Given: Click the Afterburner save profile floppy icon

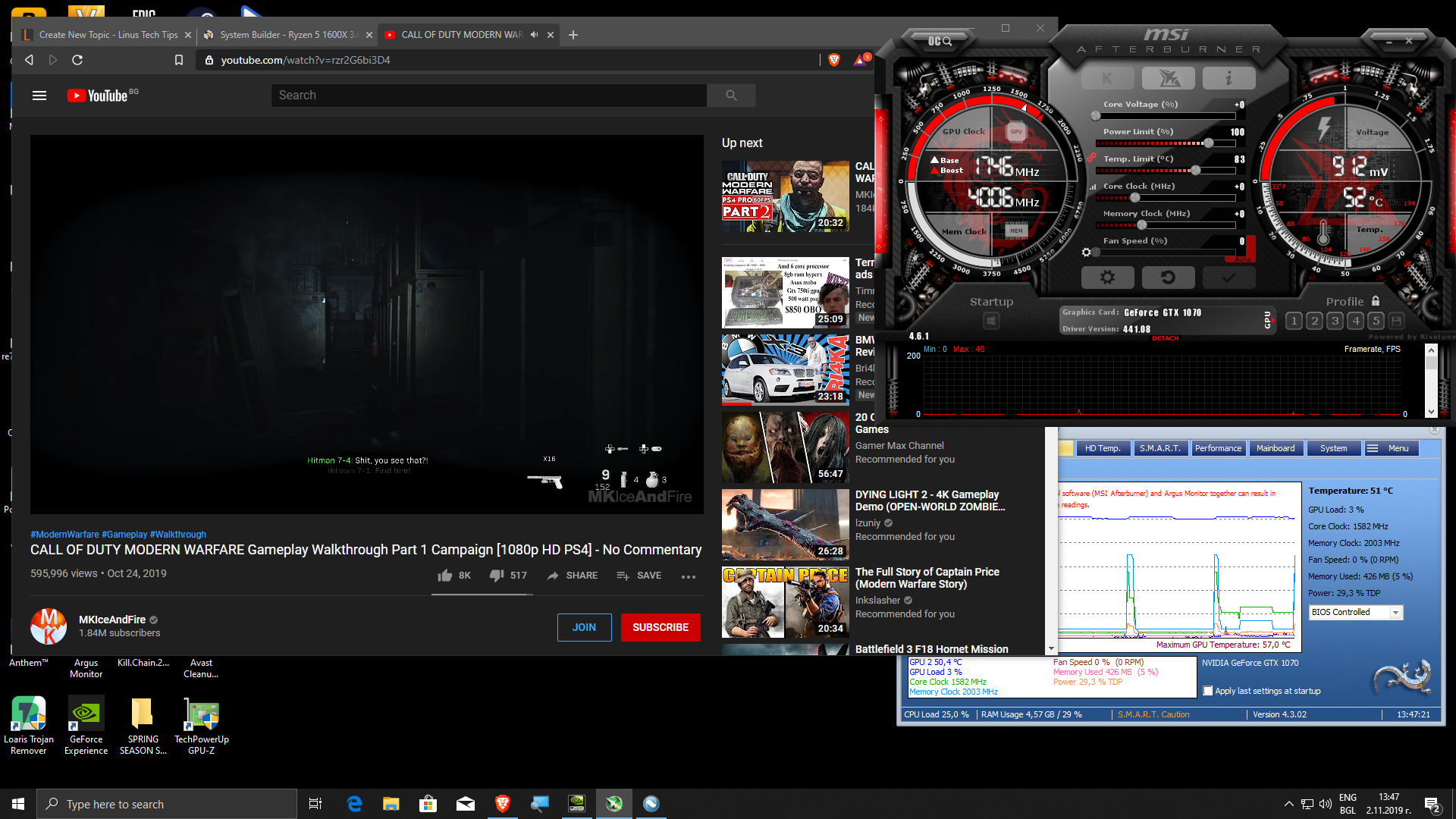Looking at the screenshot, I should (1397, 321).
